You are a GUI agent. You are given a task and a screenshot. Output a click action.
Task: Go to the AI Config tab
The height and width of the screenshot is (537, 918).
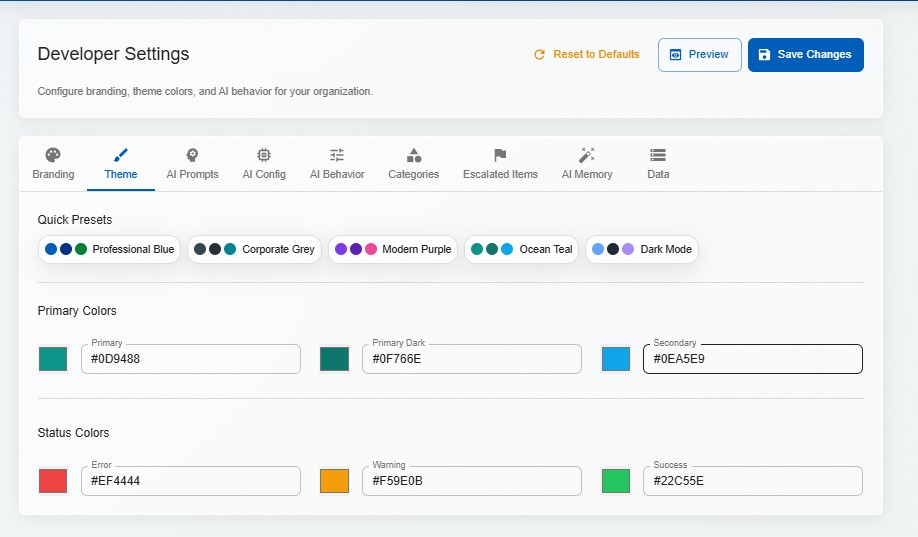pos(264,164)
